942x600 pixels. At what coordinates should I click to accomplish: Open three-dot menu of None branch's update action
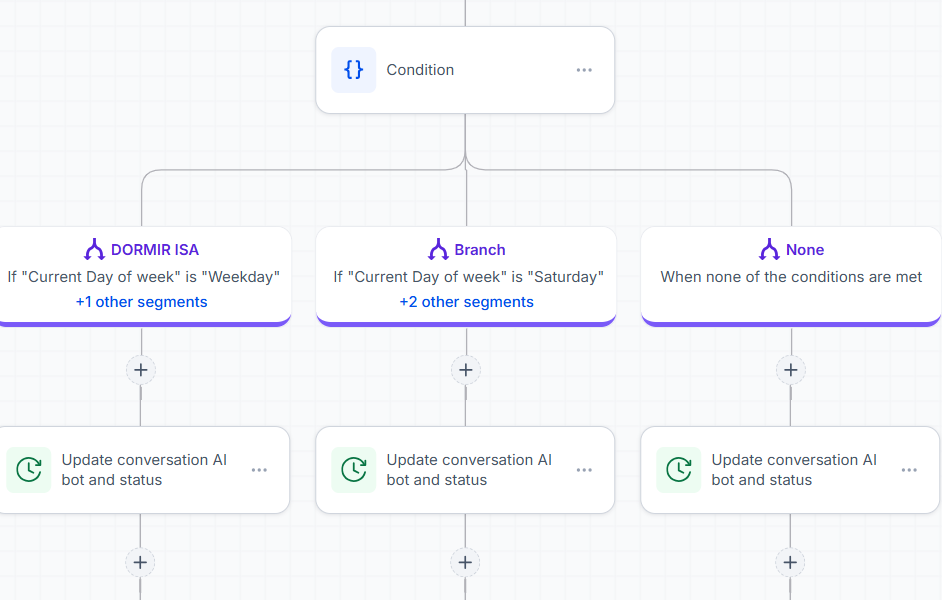[909, 470]
